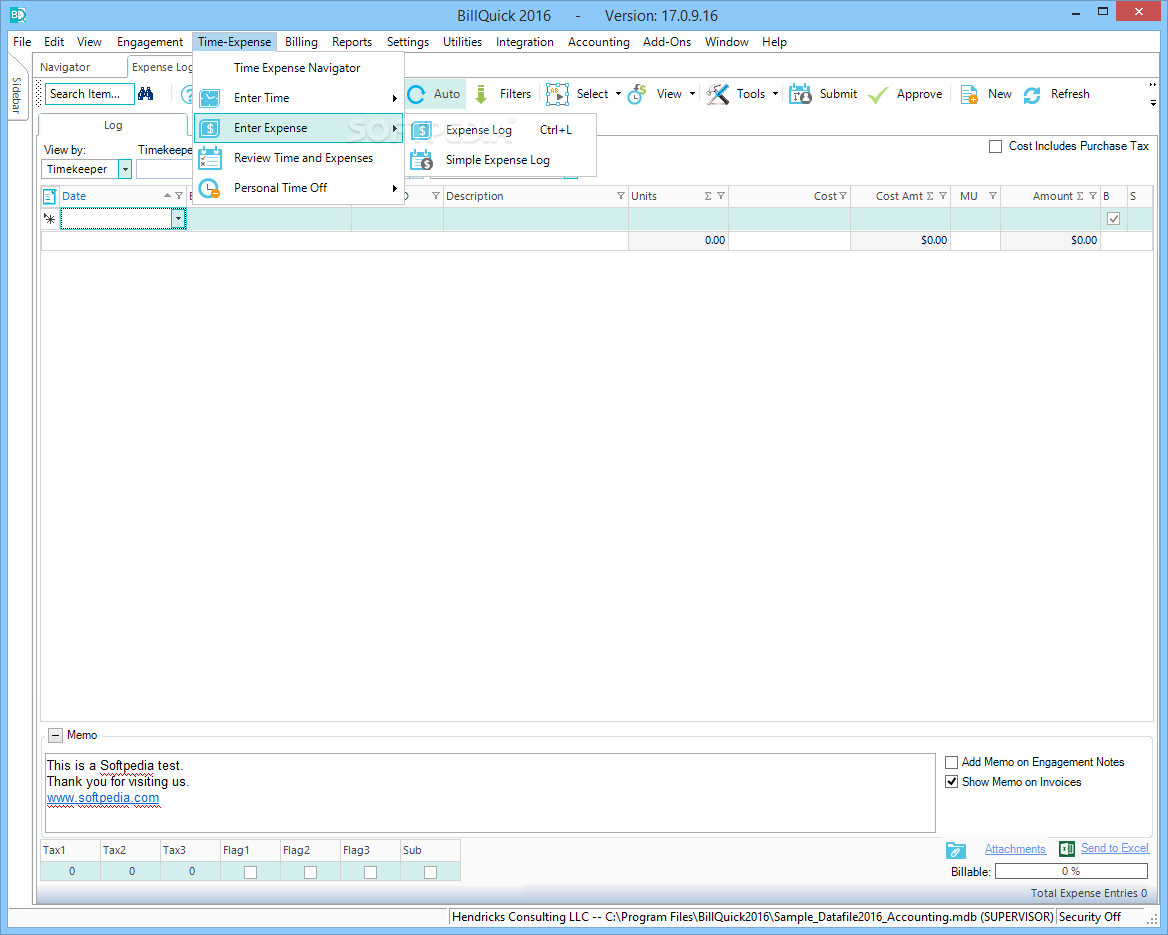Click the Search Item input field
Viewport: 1168px width, 935px height.
pyautogui.click(x=89, y=94)
